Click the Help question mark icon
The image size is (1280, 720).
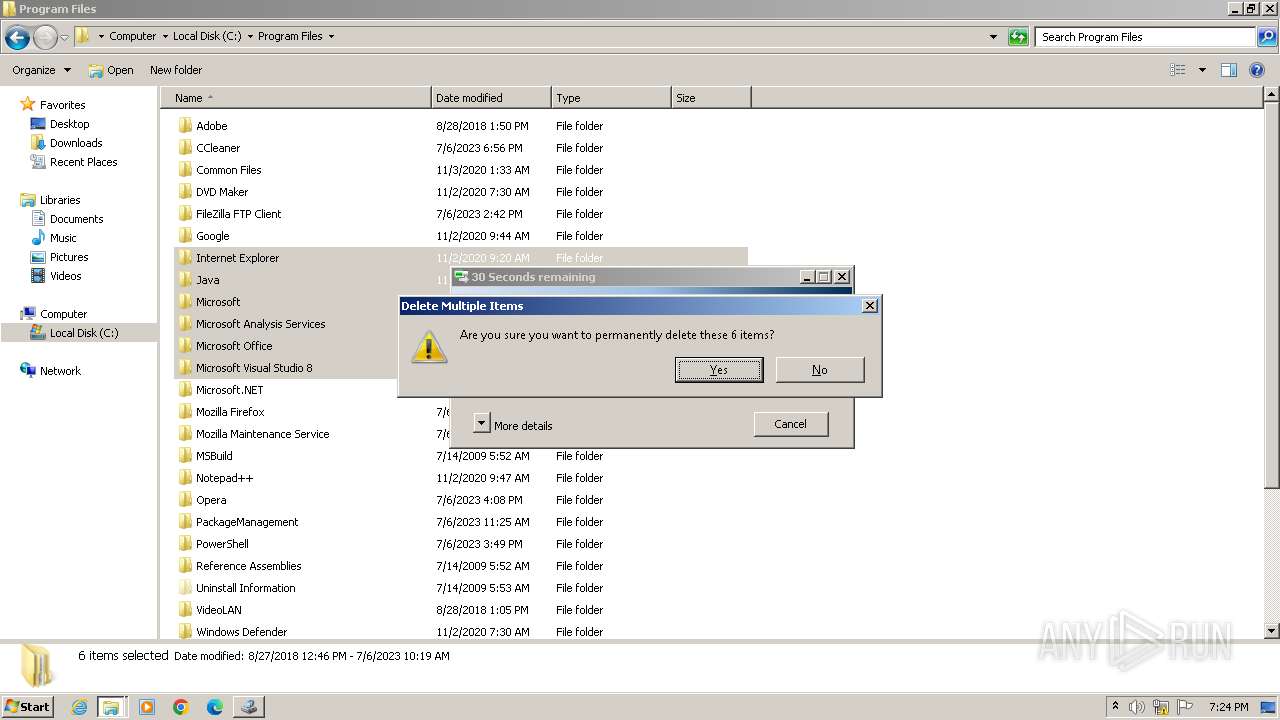(x=1257, y=70)
